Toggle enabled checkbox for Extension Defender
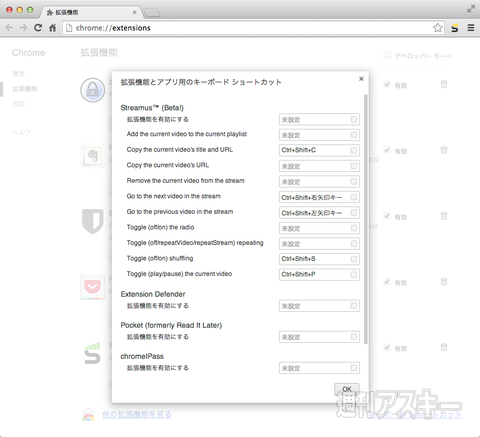Image resolution: width=480 pixels, height=437 pixels. [387, 216]
